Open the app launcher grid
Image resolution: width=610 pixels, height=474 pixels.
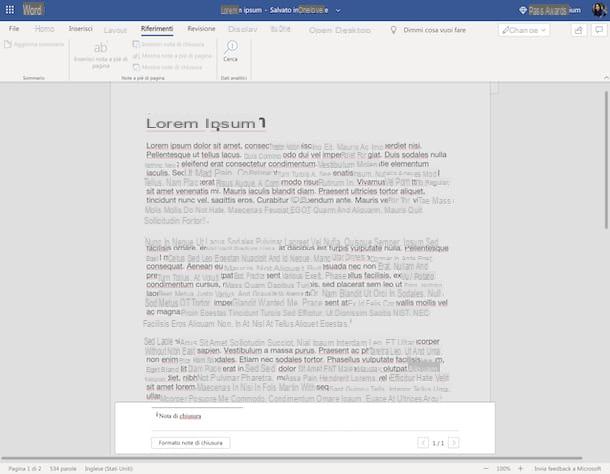(x=10, y=10)
